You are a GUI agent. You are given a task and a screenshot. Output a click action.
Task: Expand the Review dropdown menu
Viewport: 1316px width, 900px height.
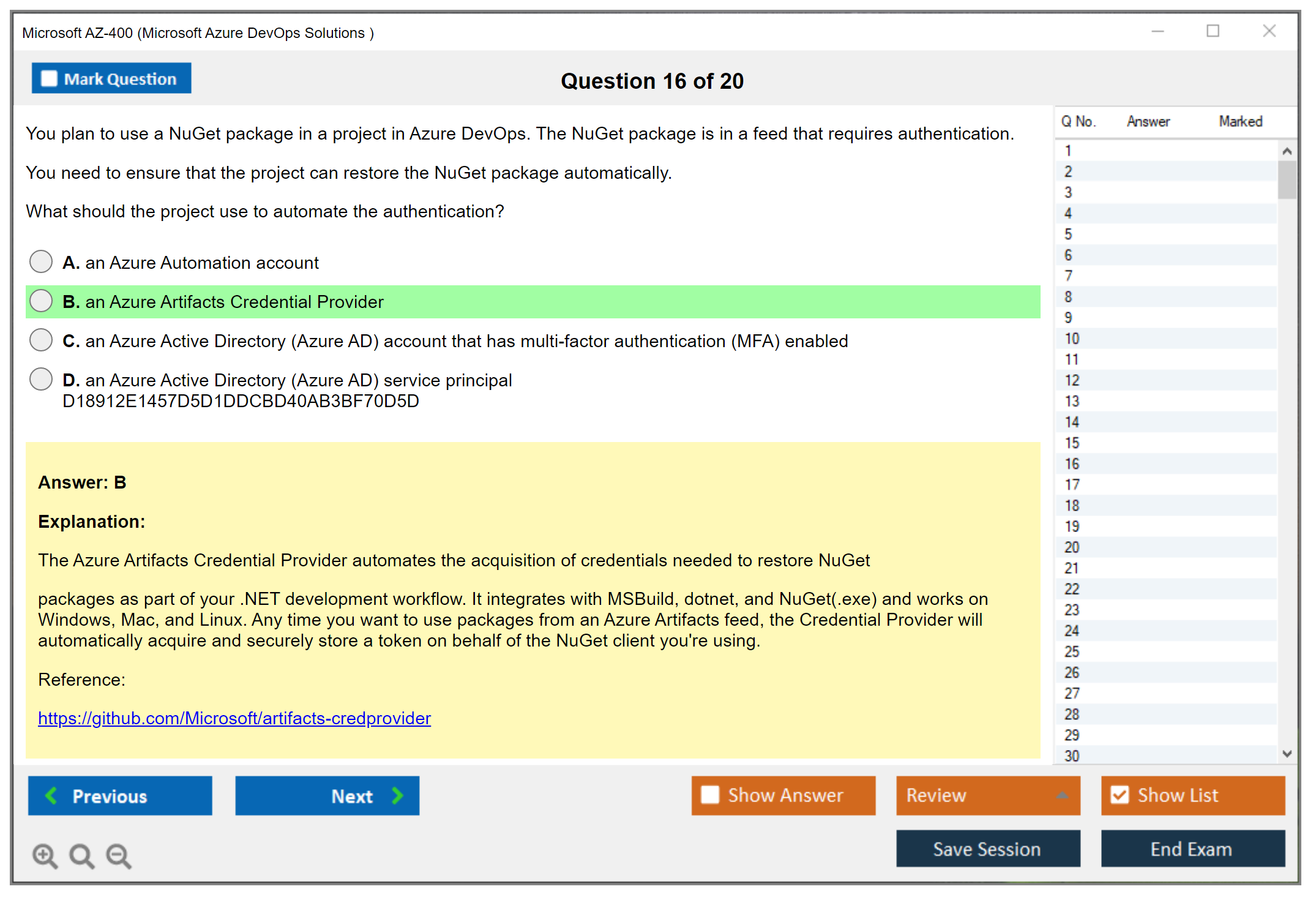coord(1062,795)
